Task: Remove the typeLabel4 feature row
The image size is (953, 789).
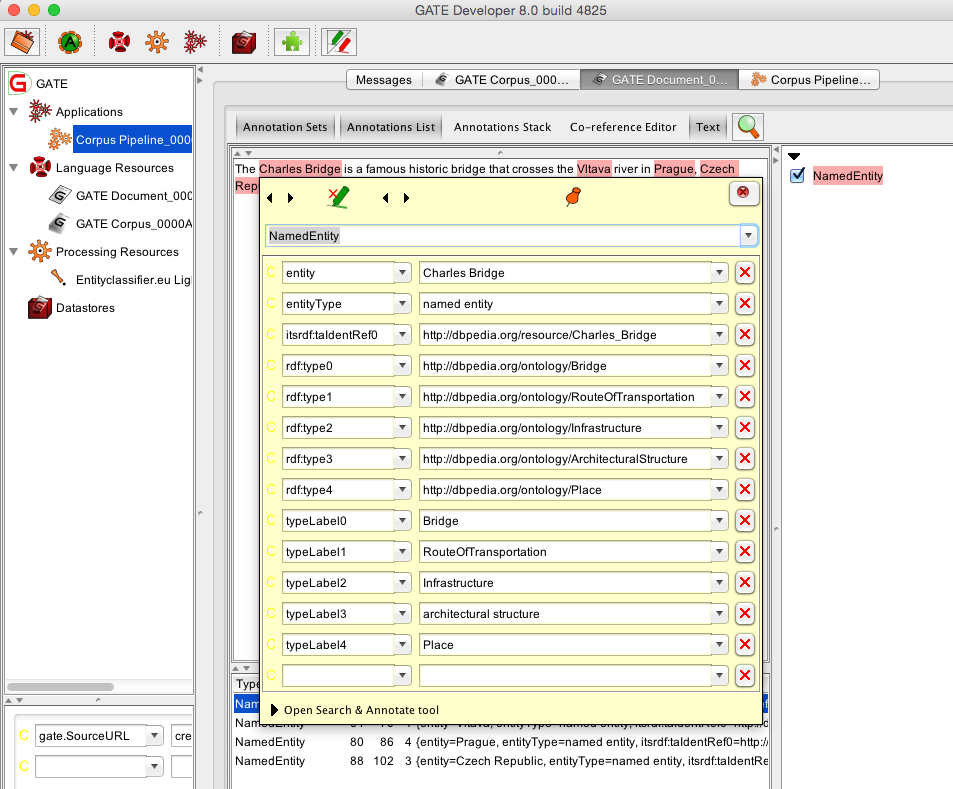Action: (x=745, y=644)
